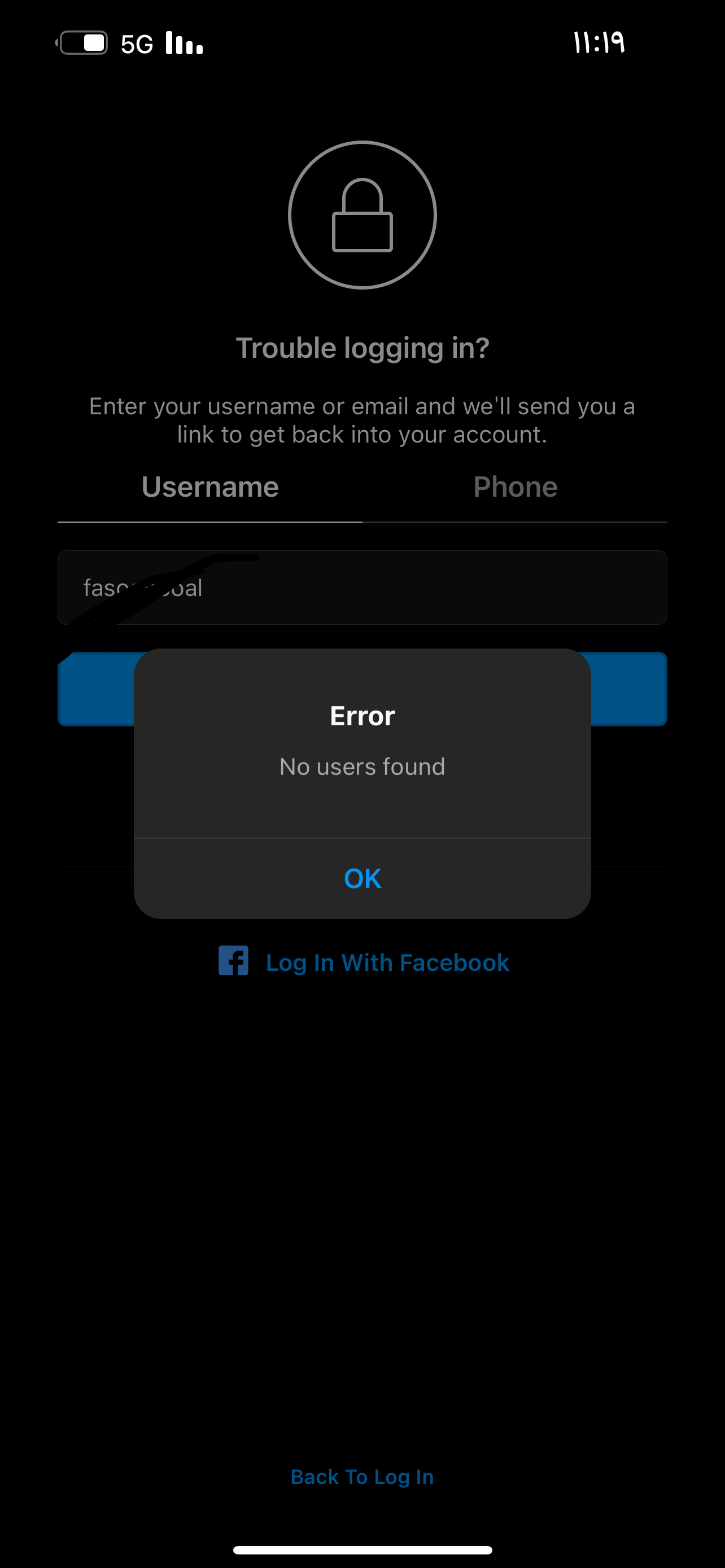
Task: Click the Facebook logo icon
Action: [234, 961]
